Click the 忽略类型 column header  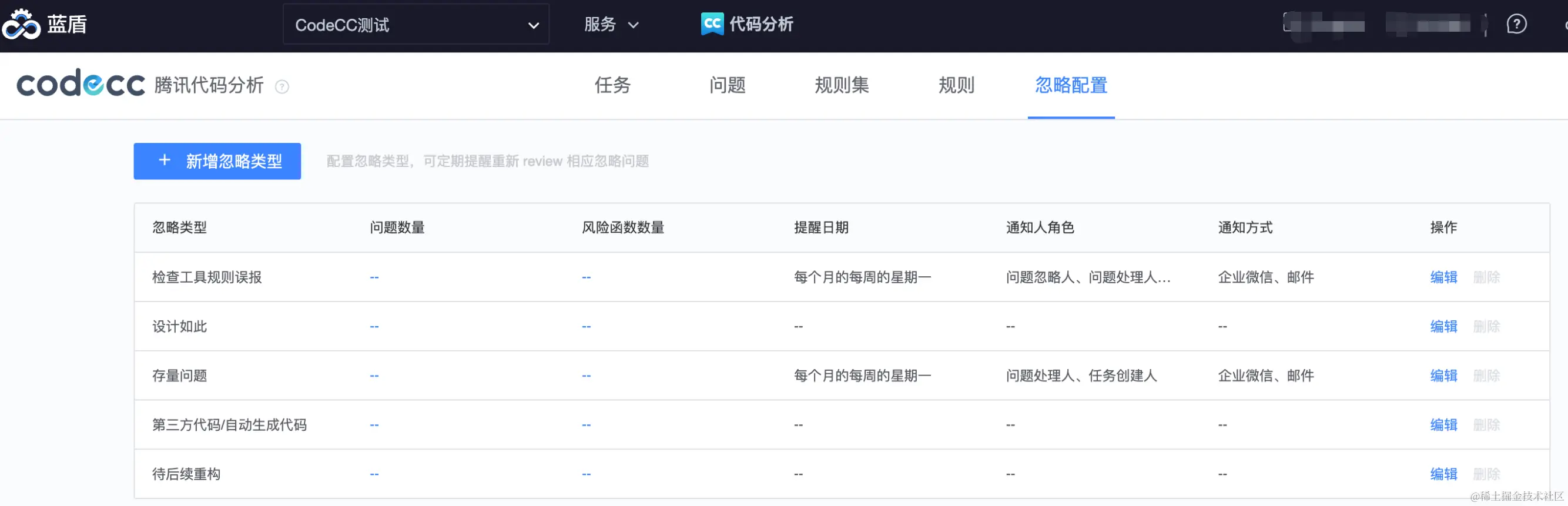[x=180, y=228]
